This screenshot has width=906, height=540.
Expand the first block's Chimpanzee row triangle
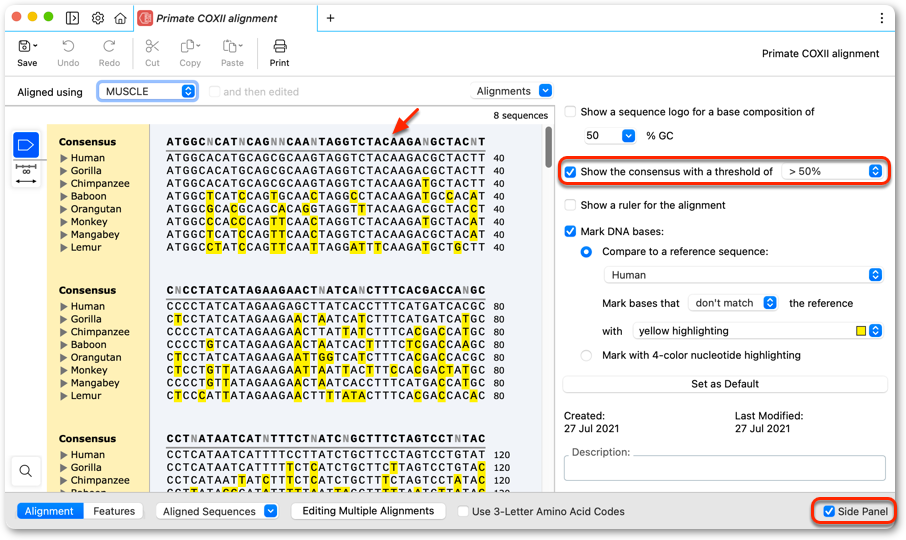[64, 183]
